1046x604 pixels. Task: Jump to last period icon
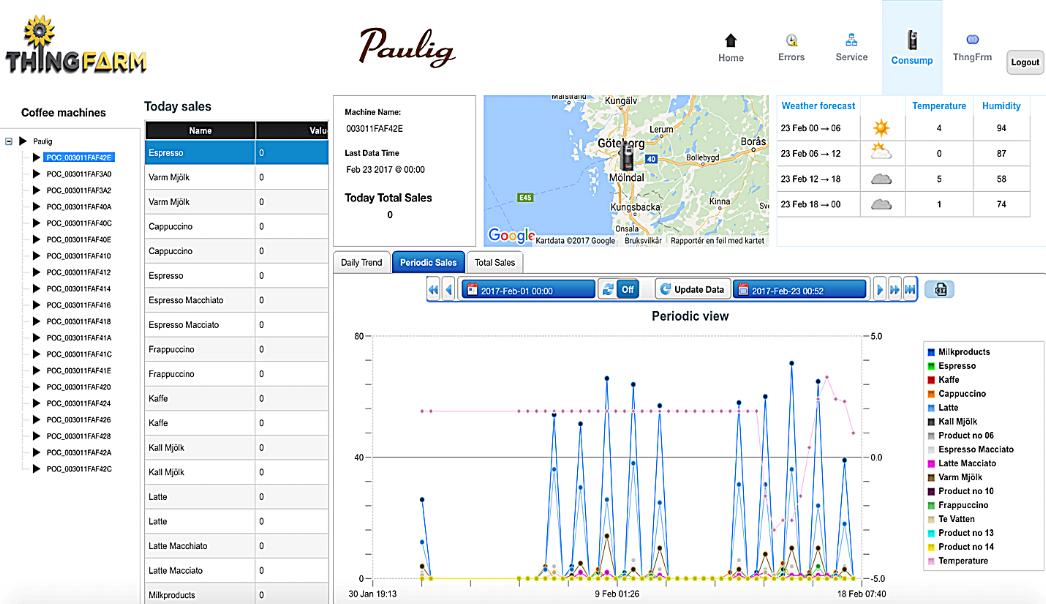[910, 290]
